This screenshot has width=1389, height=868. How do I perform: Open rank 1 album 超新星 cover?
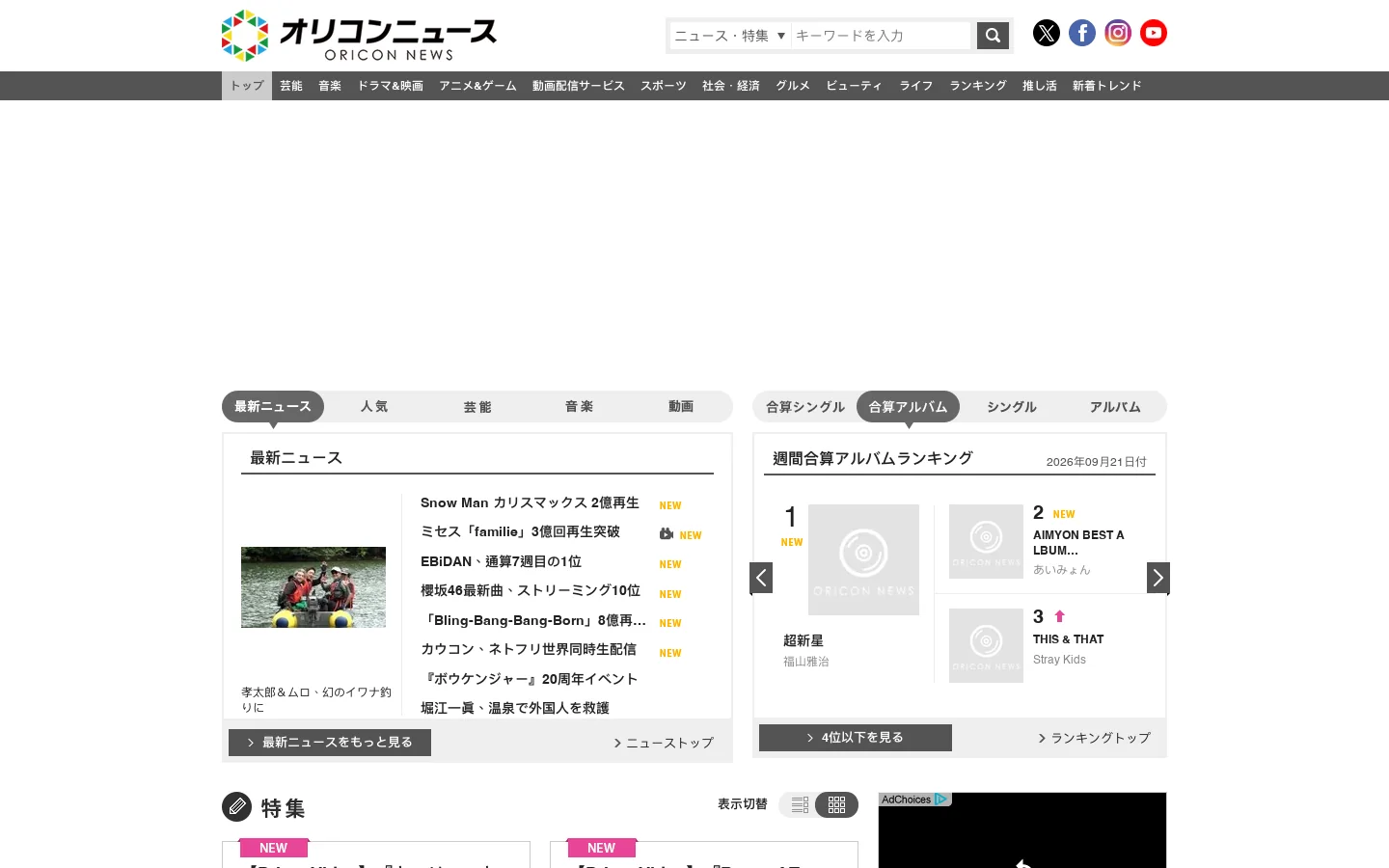[x=863, y=559]
